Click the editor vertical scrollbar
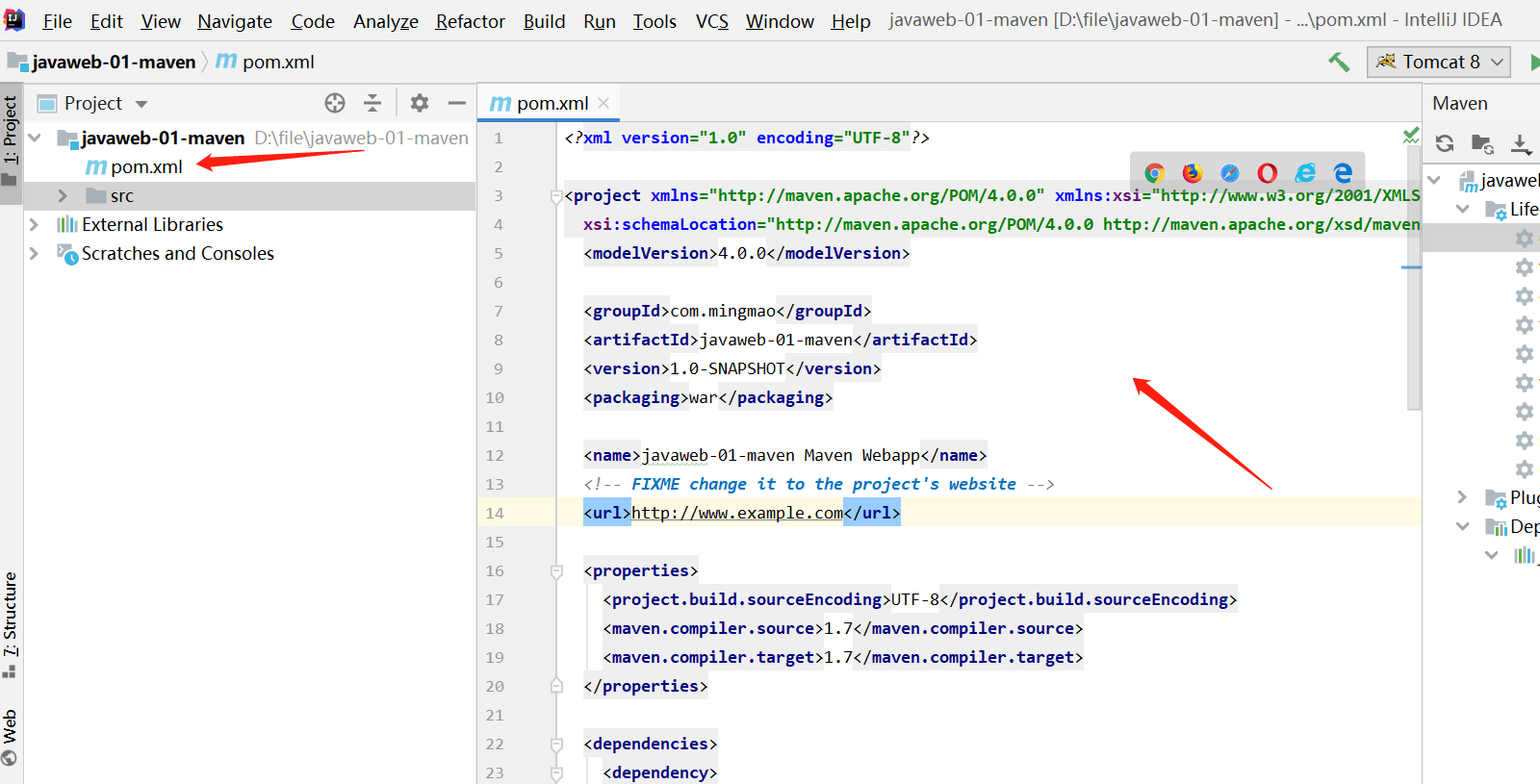The image size is (1540, 784). coord(1414,279)
